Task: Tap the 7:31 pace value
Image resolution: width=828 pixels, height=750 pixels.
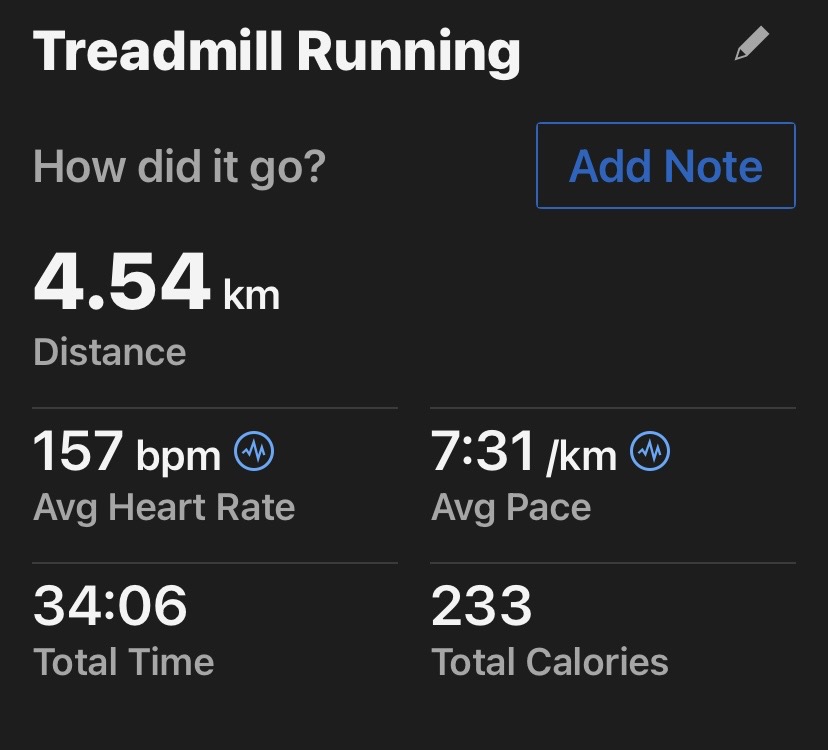Action: 483,453
